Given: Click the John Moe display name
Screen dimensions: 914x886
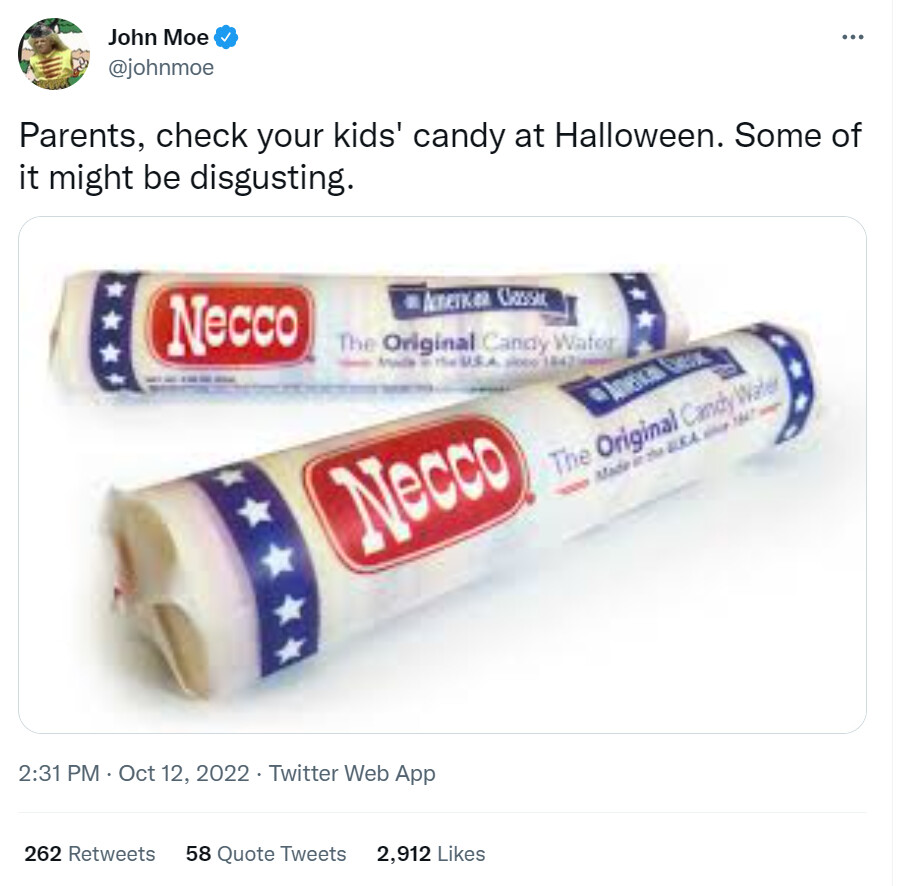Looking at the screenshot, I should click(158, 37).
